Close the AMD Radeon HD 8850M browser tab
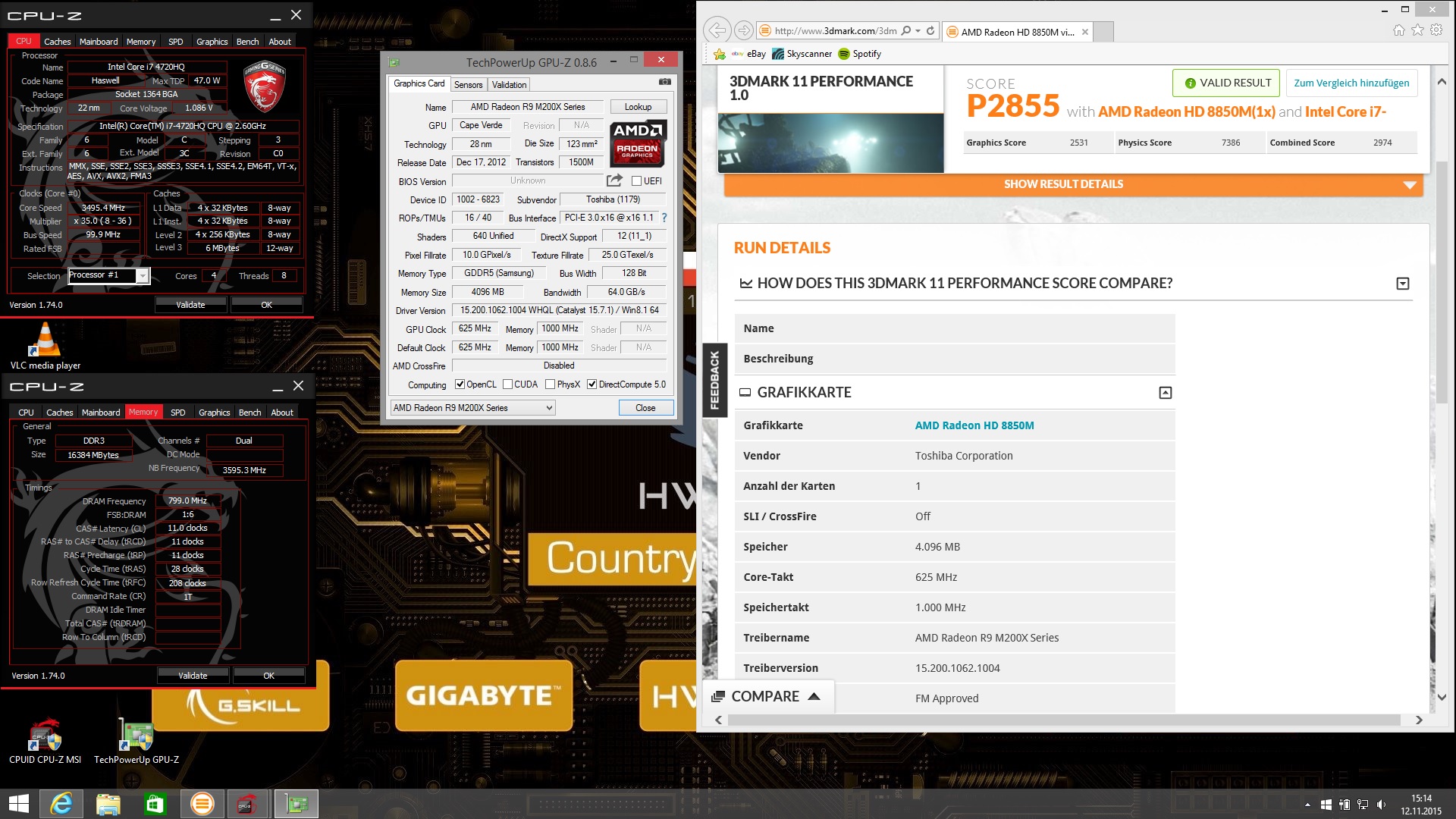Viewport: 1456px width, 819px height. pyautogui.click(x=1085, y=32)
